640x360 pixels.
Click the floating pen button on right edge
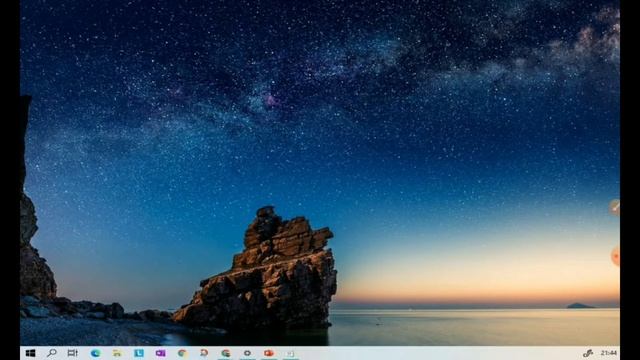(615, 208)
